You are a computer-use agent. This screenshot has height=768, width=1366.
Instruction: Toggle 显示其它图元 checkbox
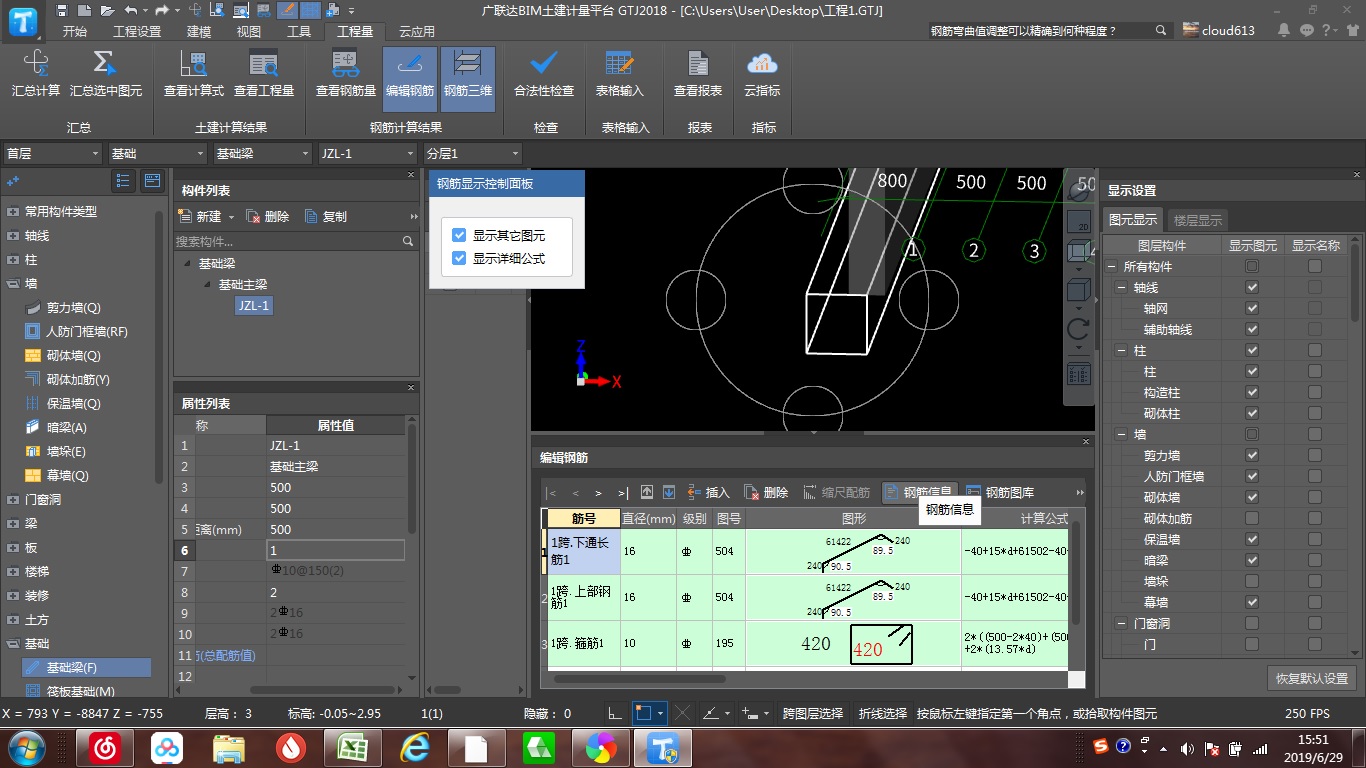click(x=459, y=235)
